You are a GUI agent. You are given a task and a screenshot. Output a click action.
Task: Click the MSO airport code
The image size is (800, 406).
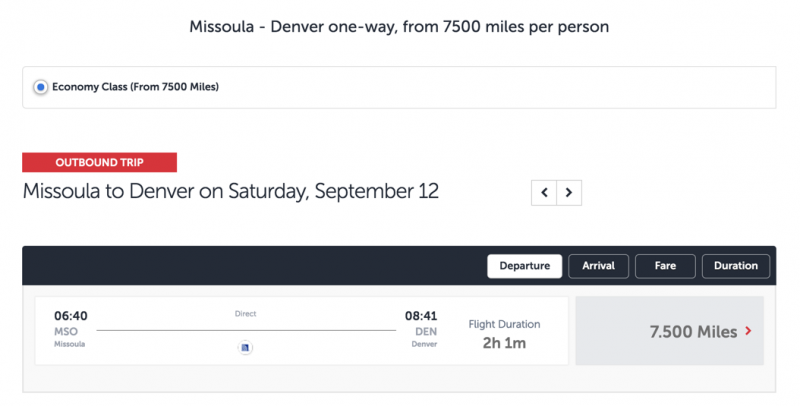[66, 332]
